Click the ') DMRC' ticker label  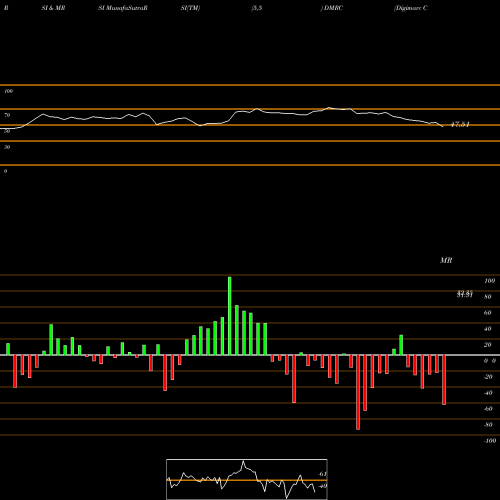332,8
